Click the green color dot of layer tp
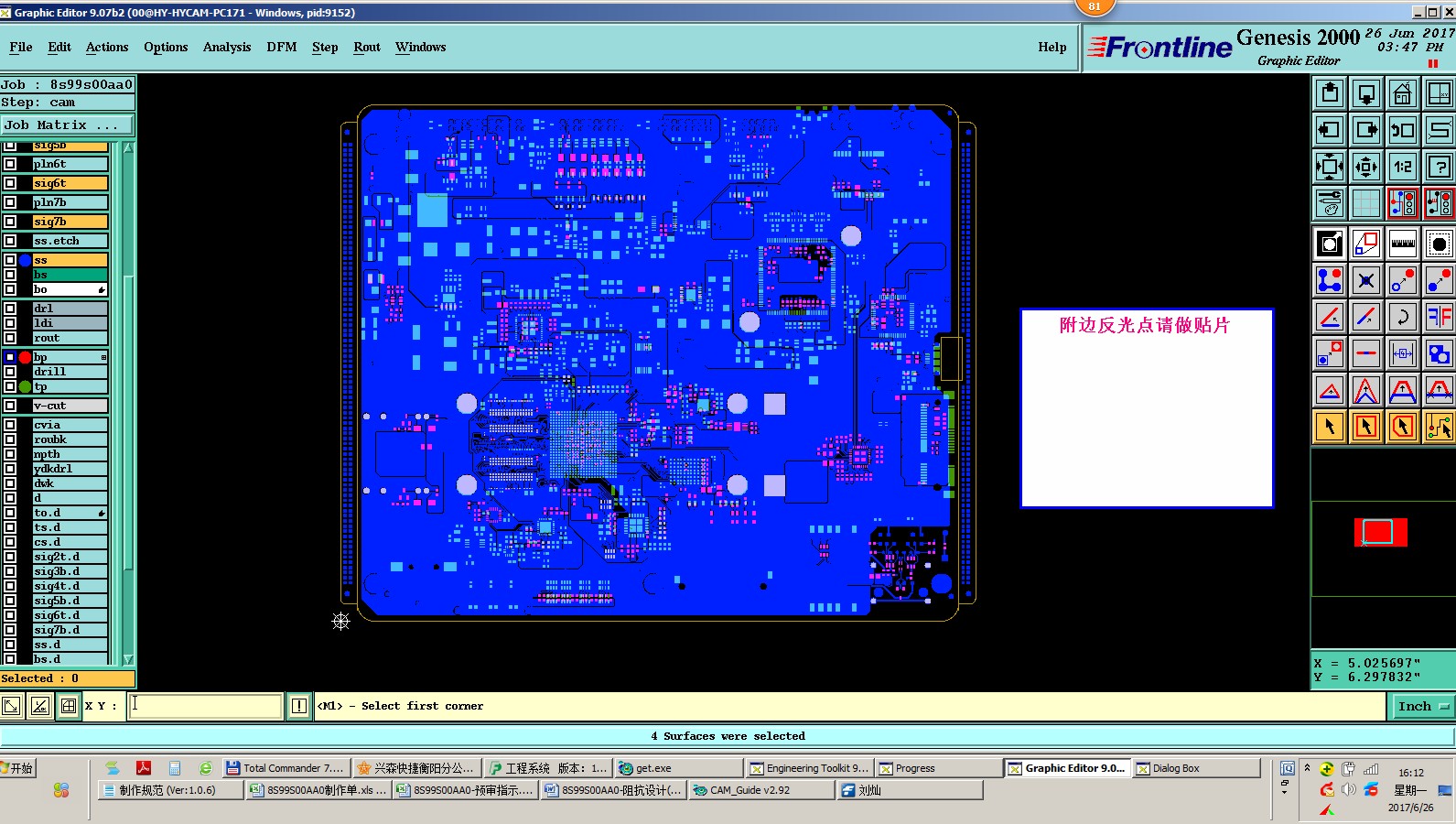The width and height of the screenshot is (1456, 824). pyautogui.click(x=25, y=386)
